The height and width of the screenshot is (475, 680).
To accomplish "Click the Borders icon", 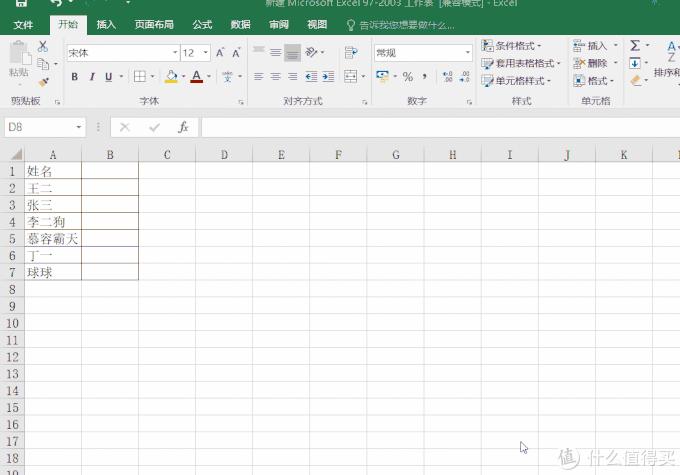I will 140,77.
